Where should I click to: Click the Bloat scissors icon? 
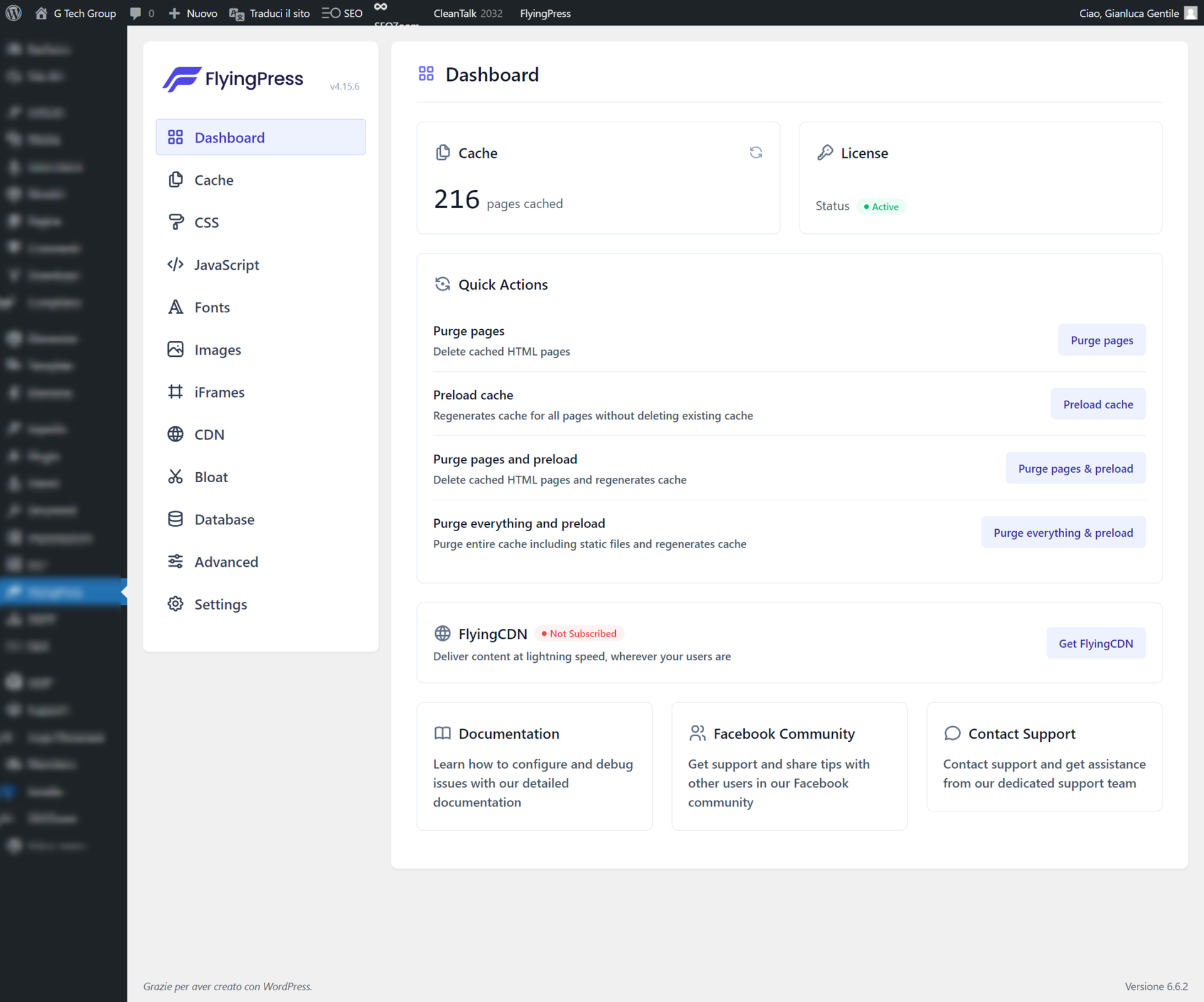tap(176, 477)
